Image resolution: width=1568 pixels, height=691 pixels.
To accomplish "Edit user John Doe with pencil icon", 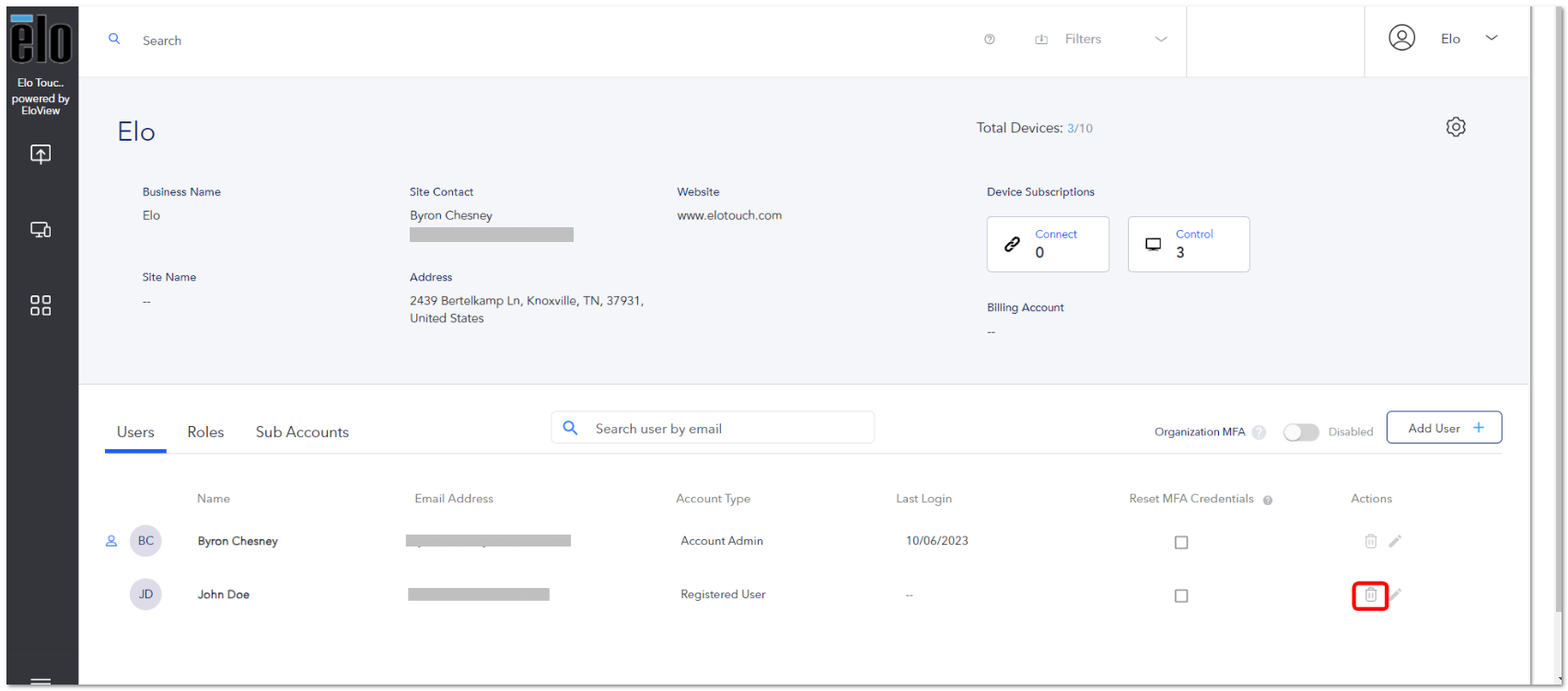I will 1396,594.
